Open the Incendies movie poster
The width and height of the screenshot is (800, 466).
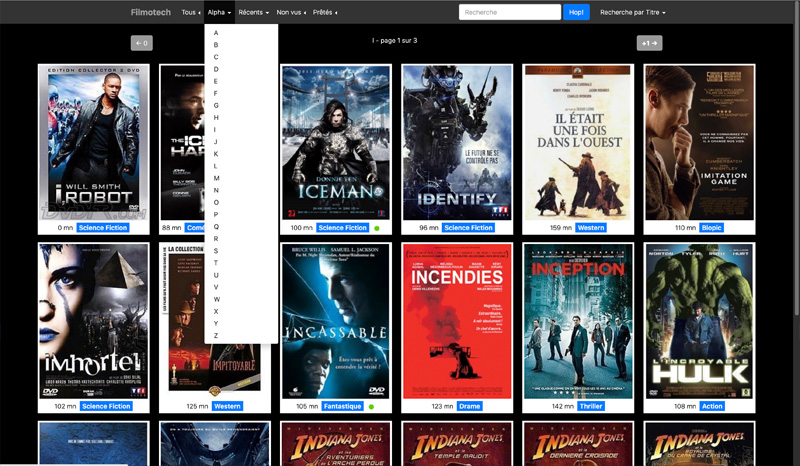point(457,322)
